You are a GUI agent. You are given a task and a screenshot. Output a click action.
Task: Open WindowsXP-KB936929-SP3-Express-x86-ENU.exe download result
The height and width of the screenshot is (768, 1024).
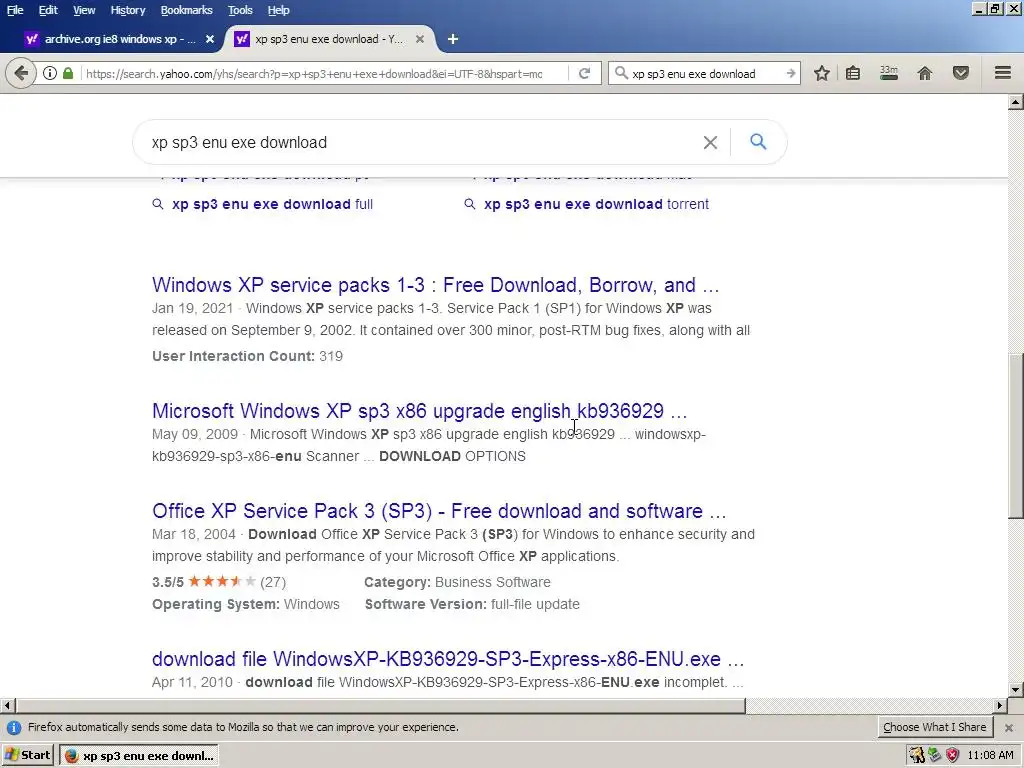448,659
